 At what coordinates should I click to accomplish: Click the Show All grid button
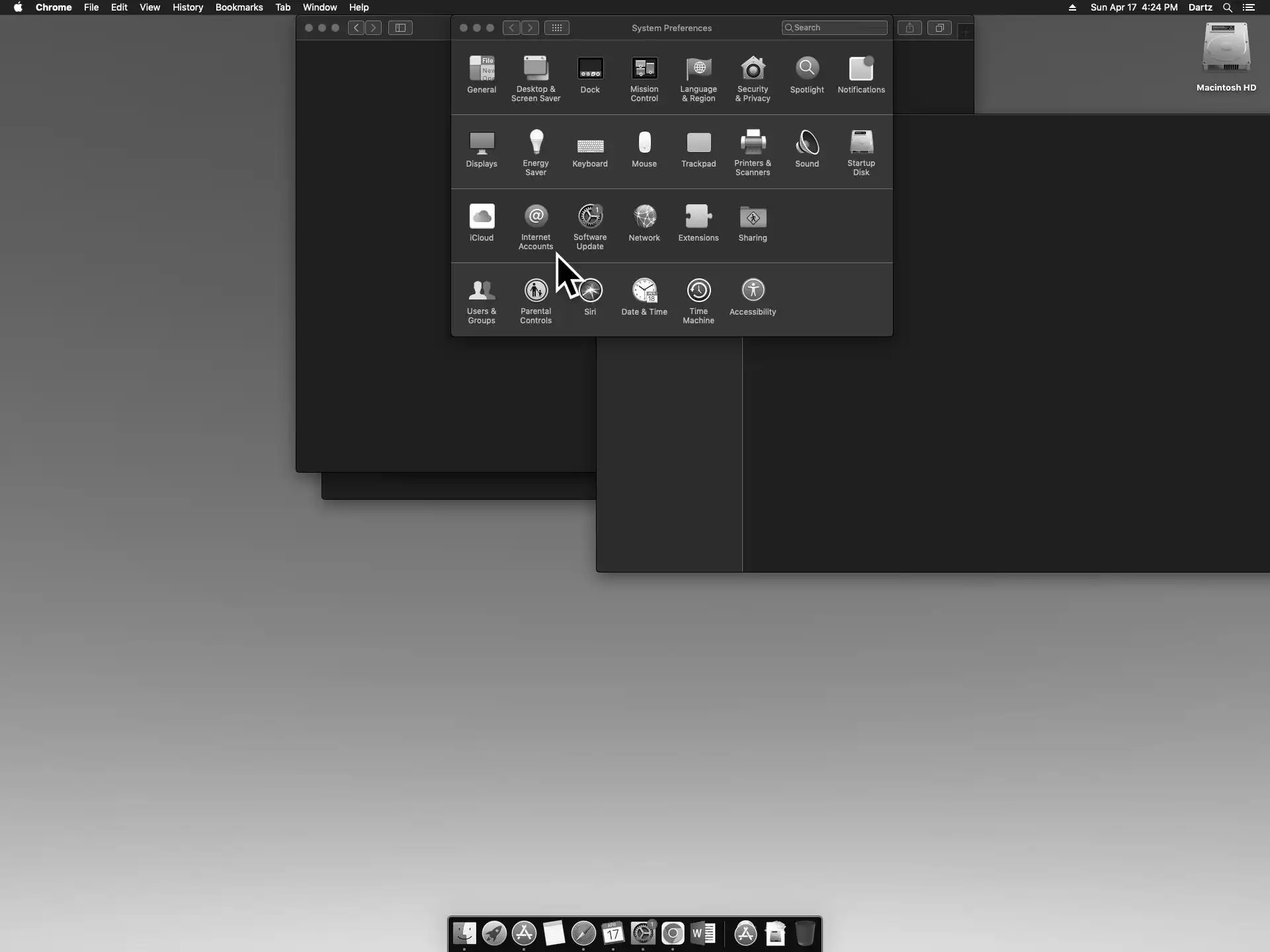[556, 28]
